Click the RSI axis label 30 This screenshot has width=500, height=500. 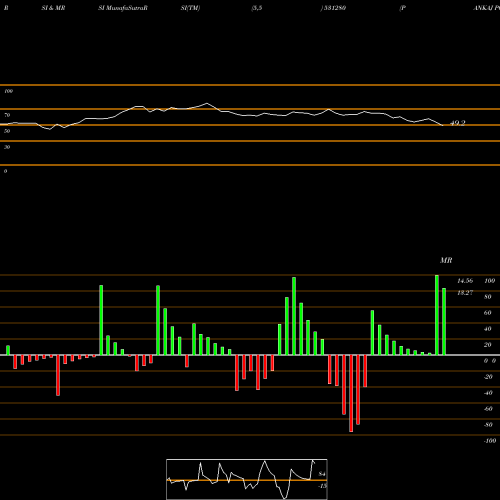pyautogui.click(x=7, y=147)
